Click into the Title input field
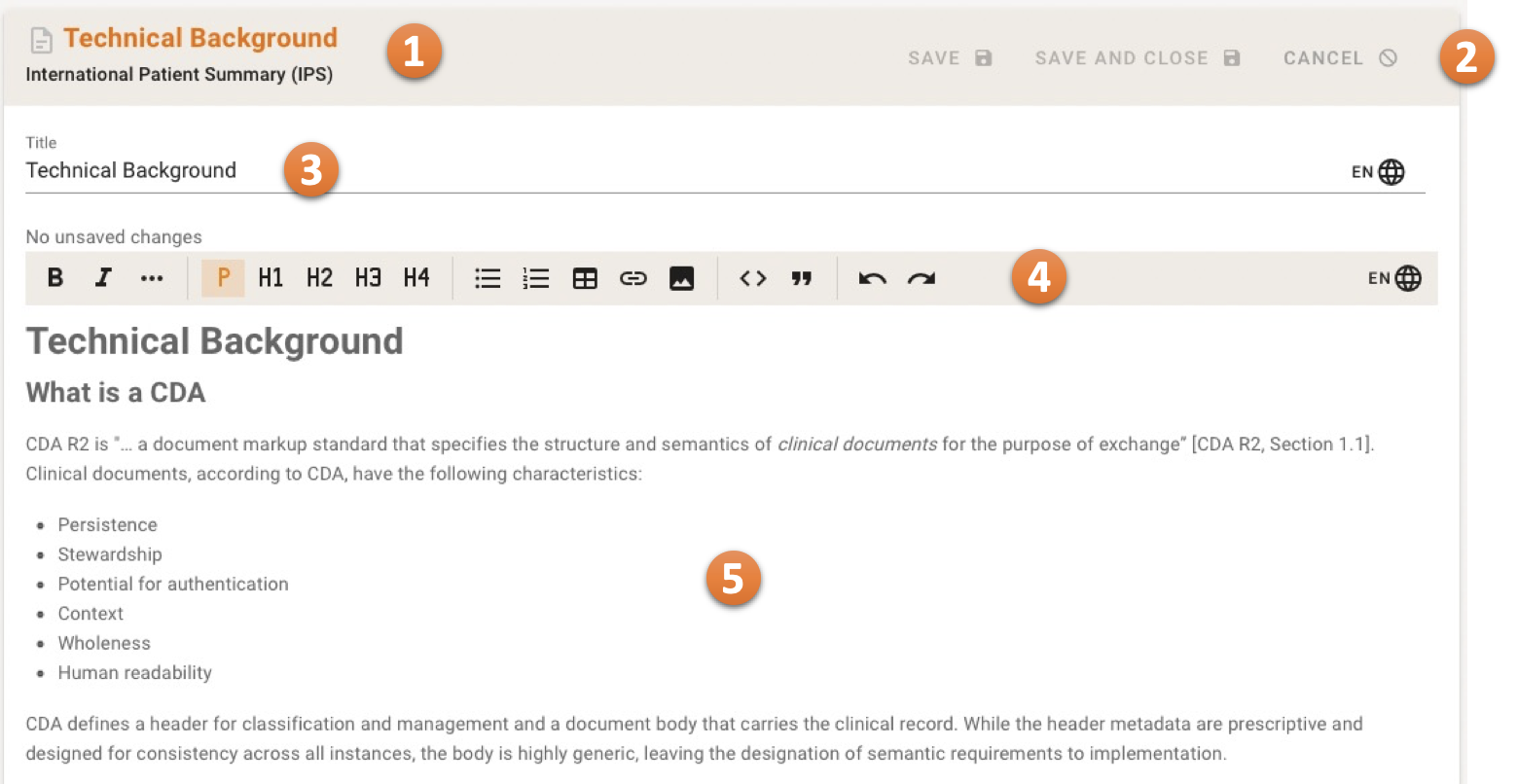The image size is (1518, 784). pos(584,171)
